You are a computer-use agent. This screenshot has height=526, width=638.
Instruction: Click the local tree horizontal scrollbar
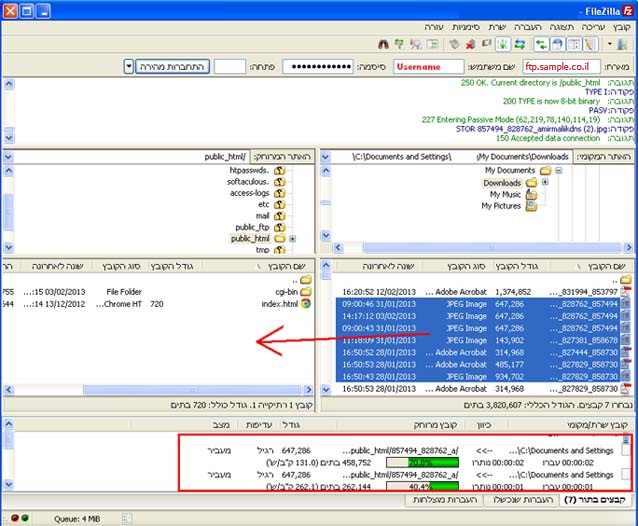coord(492,247)
